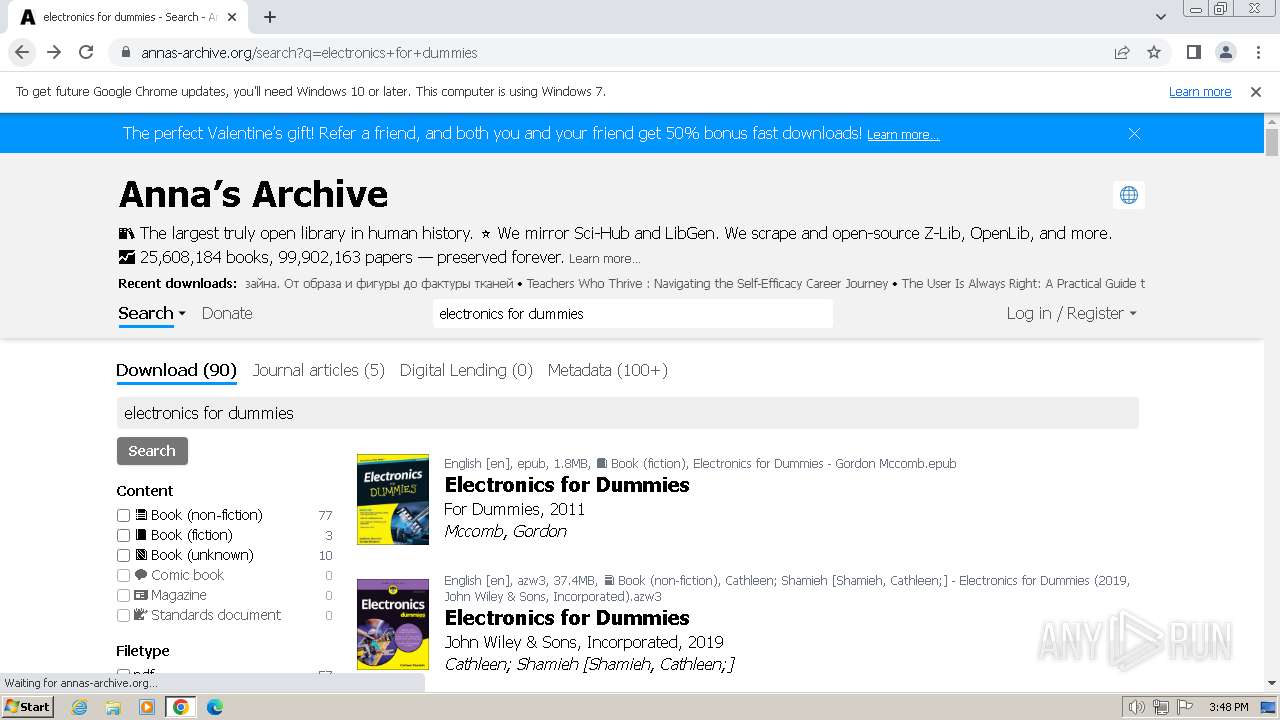Click the Chrome taskbar icon
This screenshot has height=720, width=1280.
180,707
